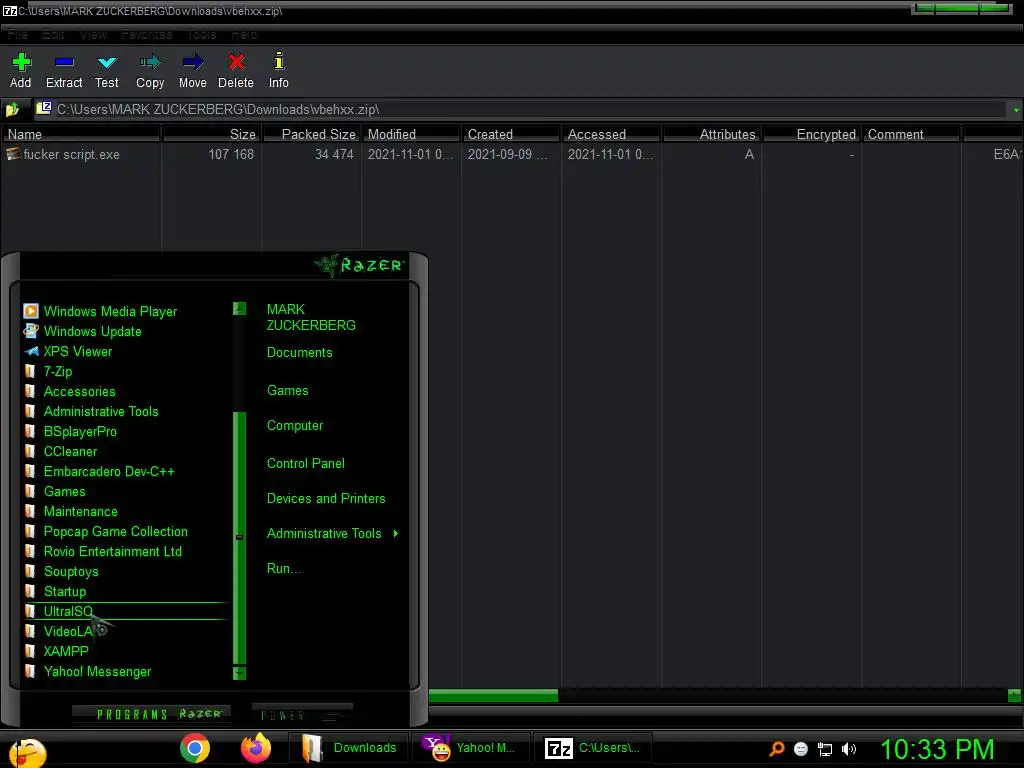Open the Edit menu in 7-Zip
Screen dimensions: 1024x768
[x=53, y=35]
